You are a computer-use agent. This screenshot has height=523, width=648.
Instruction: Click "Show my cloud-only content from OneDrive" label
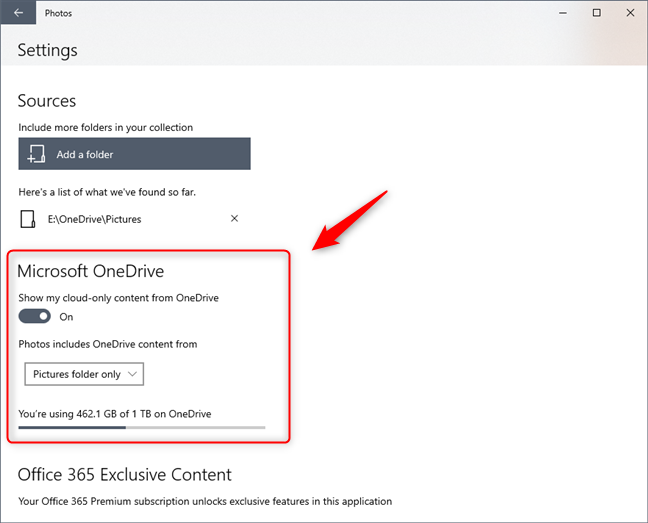(x=119, y=298)
